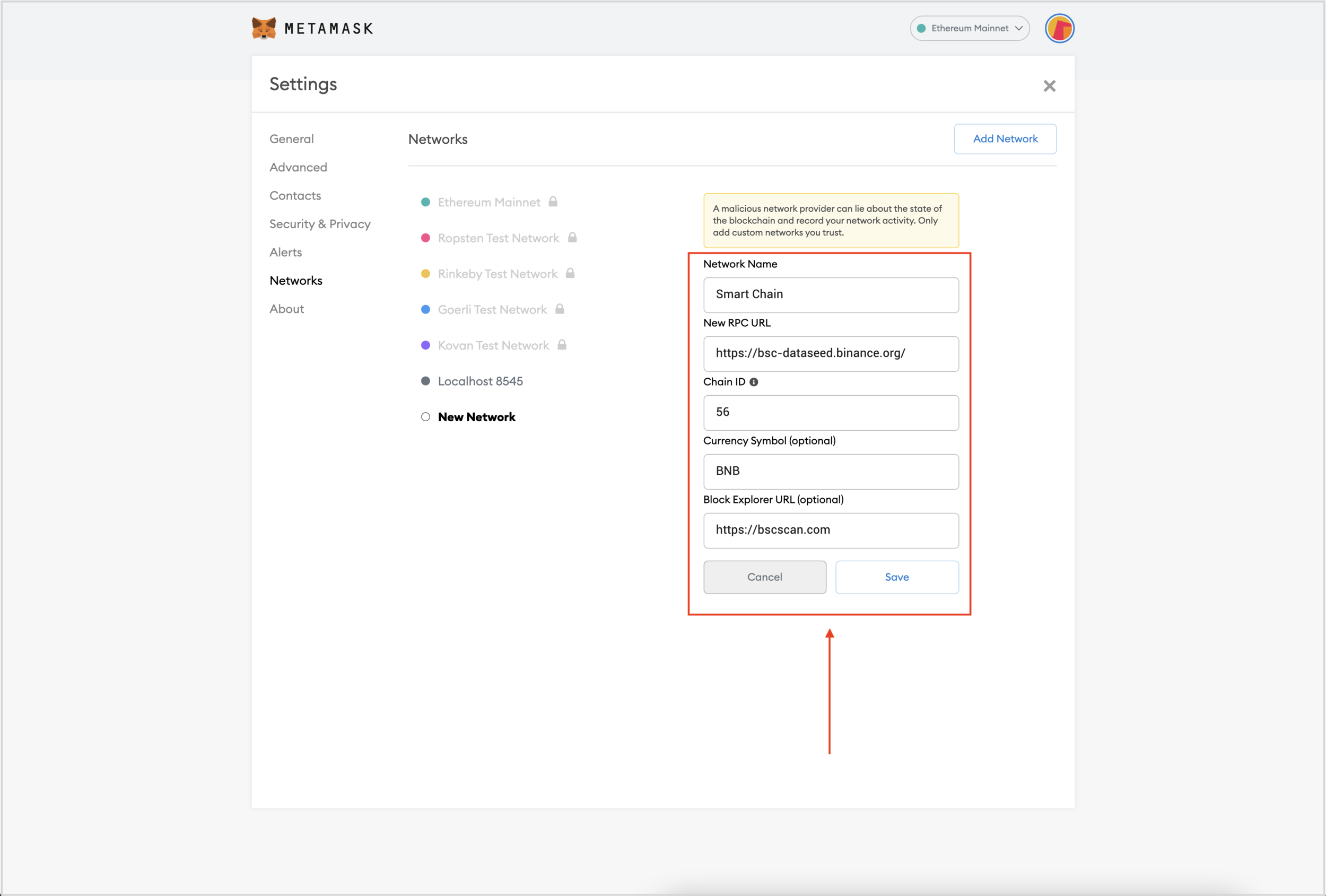Click the New RPC URL label
Screen dimensions: 1326x896
click(737, 323)
